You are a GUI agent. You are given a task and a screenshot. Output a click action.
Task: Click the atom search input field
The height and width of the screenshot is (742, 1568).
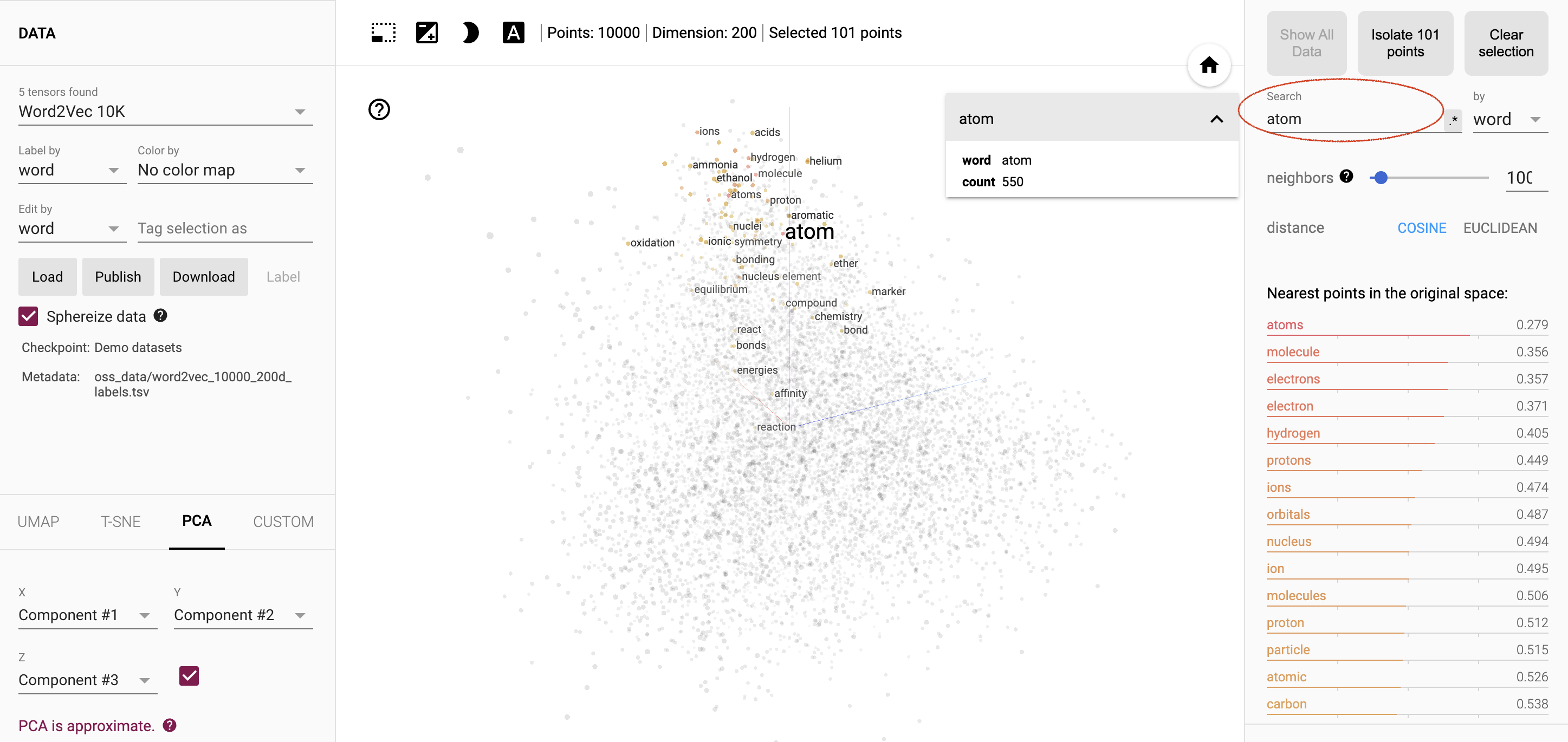tap(1355, 118)
